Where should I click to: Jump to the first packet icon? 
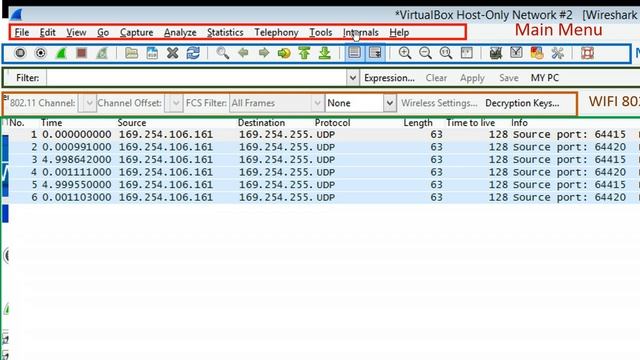pyautogui.click(x=304, y=53)
